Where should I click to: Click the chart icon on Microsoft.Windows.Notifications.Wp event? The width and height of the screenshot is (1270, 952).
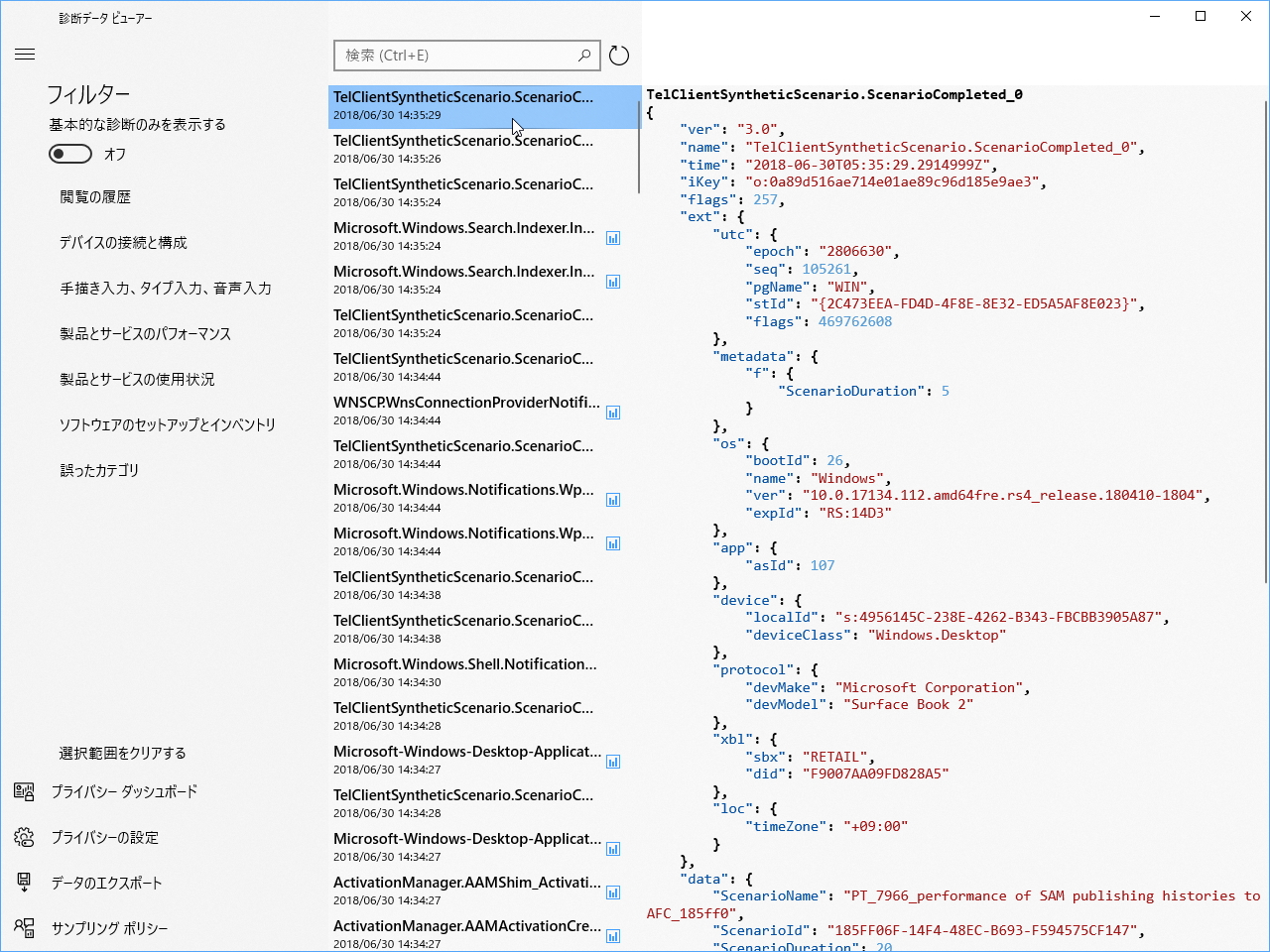(612, 500)
